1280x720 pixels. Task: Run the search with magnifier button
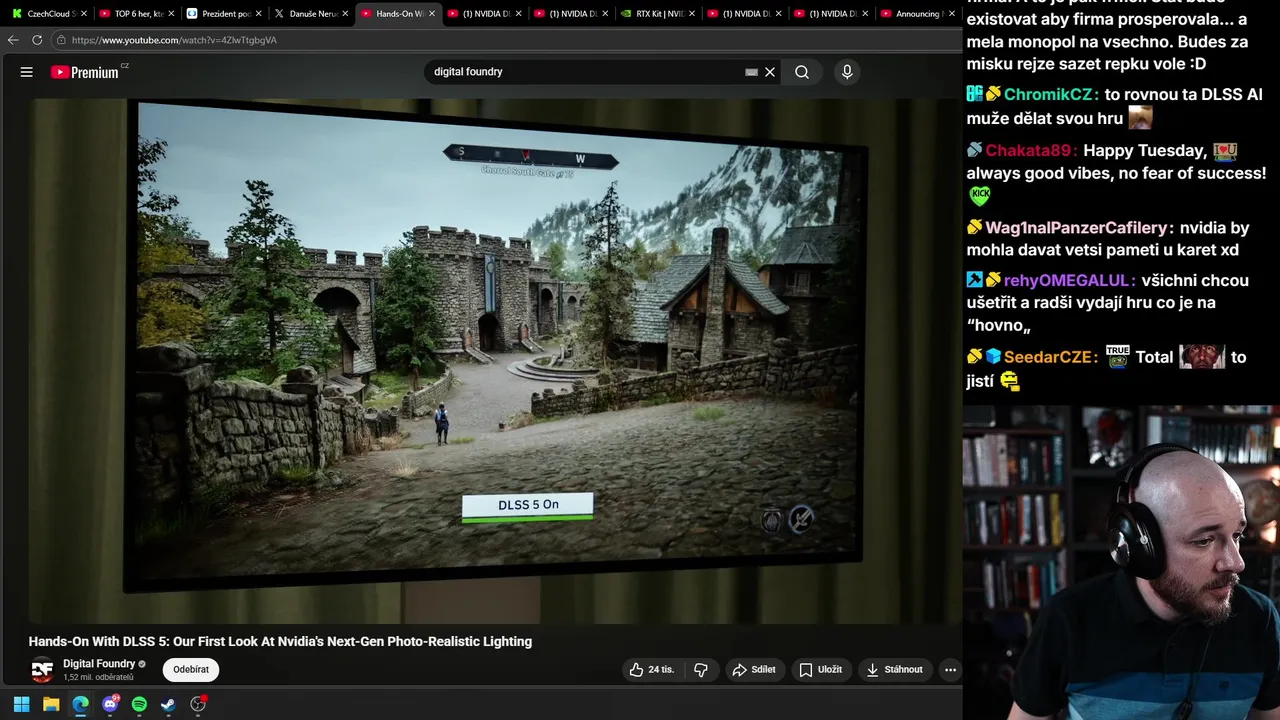coord(802,72)
